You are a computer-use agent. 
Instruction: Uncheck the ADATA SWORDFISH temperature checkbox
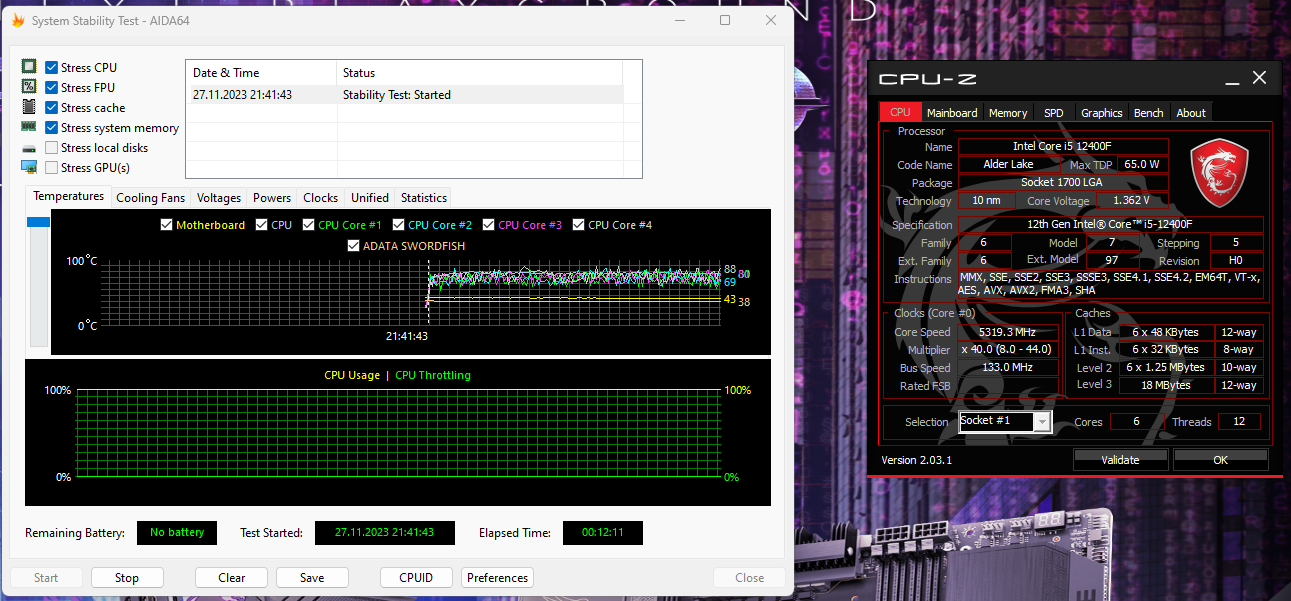[x=353, y=246]
